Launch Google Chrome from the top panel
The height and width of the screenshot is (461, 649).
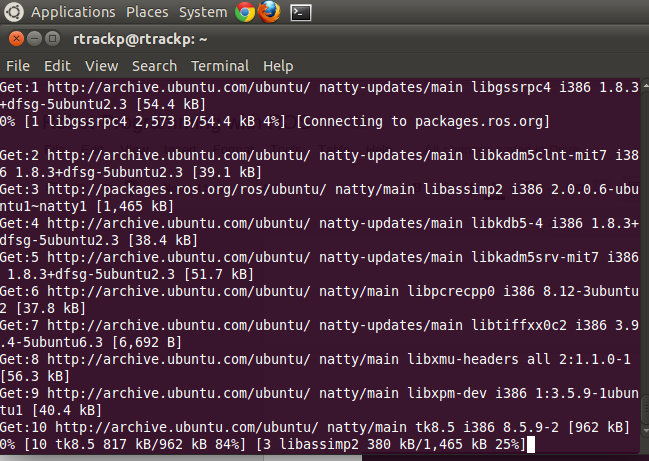pos(245,12)
